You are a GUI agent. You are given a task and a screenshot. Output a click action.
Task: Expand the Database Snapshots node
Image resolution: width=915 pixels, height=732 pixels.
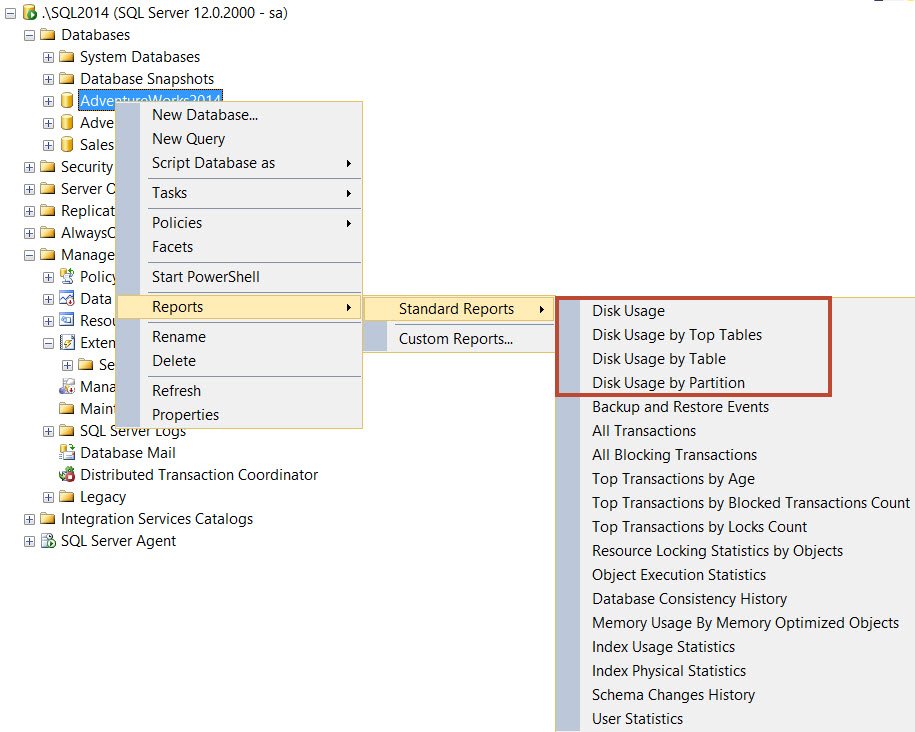tap(48, 79)
